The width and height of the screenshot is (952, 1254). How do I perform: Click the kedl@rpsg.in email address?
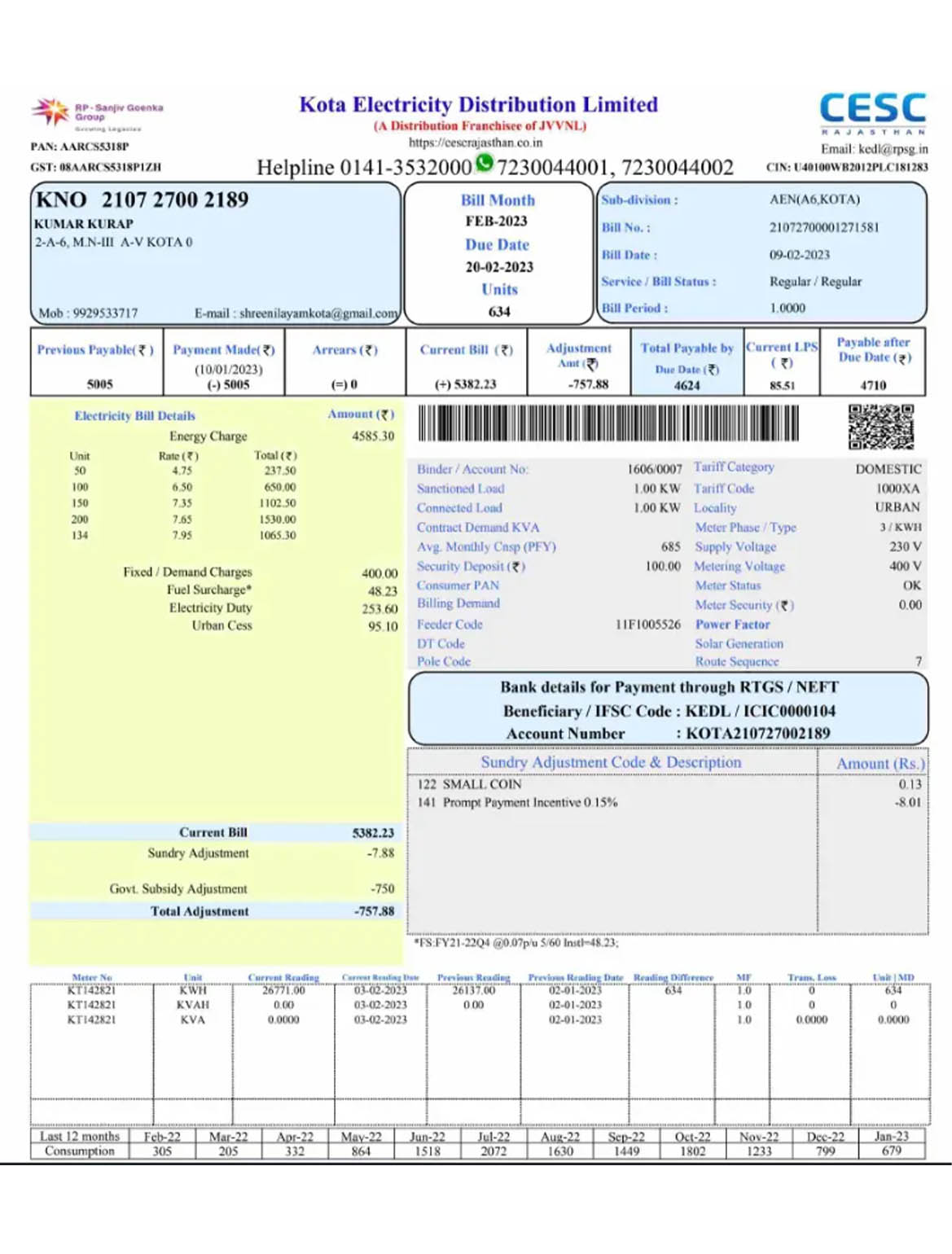893,149
